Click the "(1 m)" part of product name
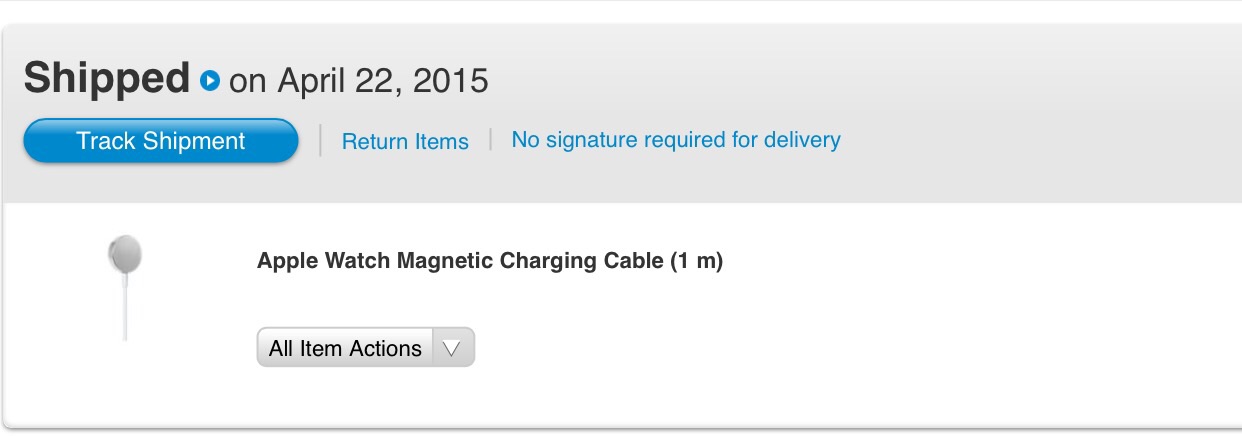This screenshot has width=1242, height=437. 696,261
